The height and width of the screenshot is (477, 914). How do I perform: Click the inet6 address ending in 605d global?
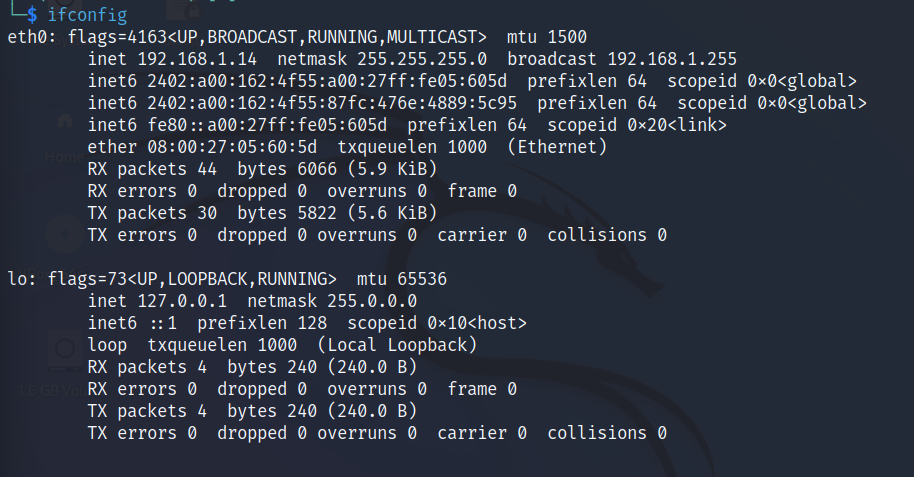coord(327,81)
